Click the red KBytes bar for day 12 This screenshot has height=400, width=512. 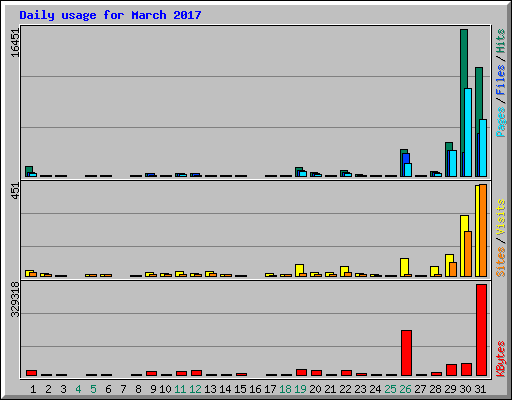[x=196, y=373]
